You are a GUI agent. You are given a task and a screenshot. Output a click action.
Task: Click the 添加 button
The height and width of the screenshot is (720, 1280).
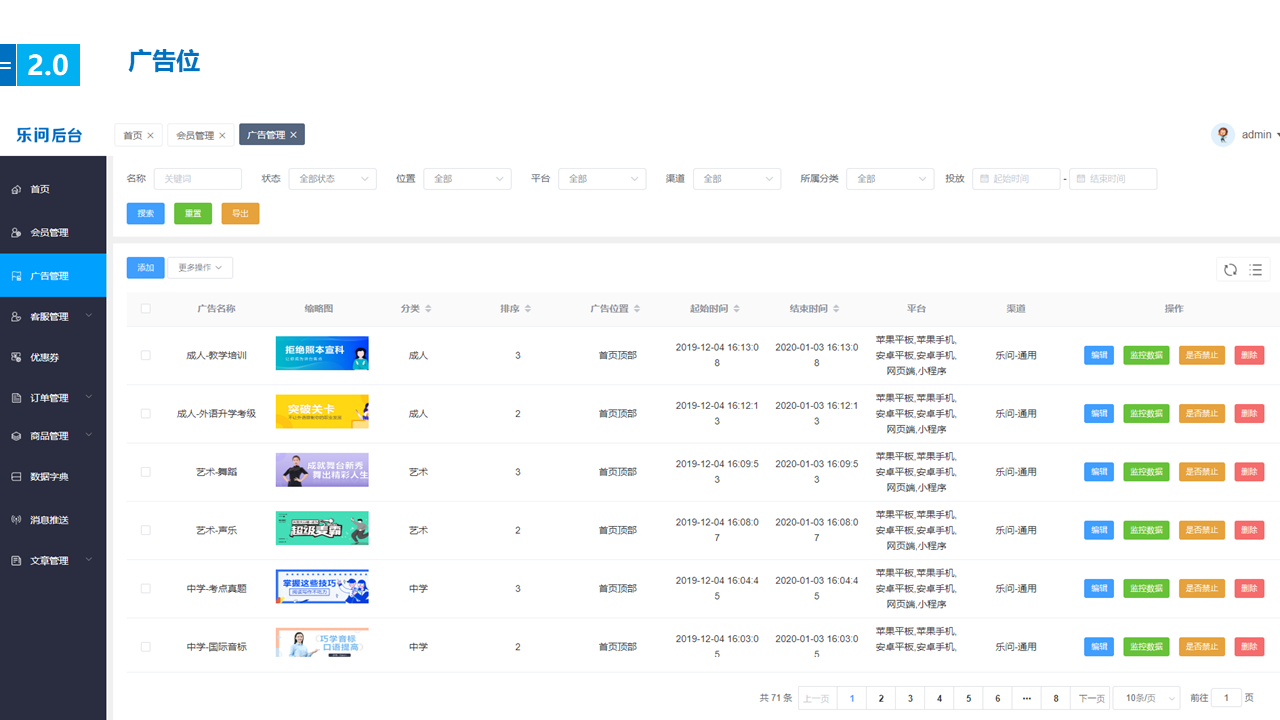(x=146, y=268)
